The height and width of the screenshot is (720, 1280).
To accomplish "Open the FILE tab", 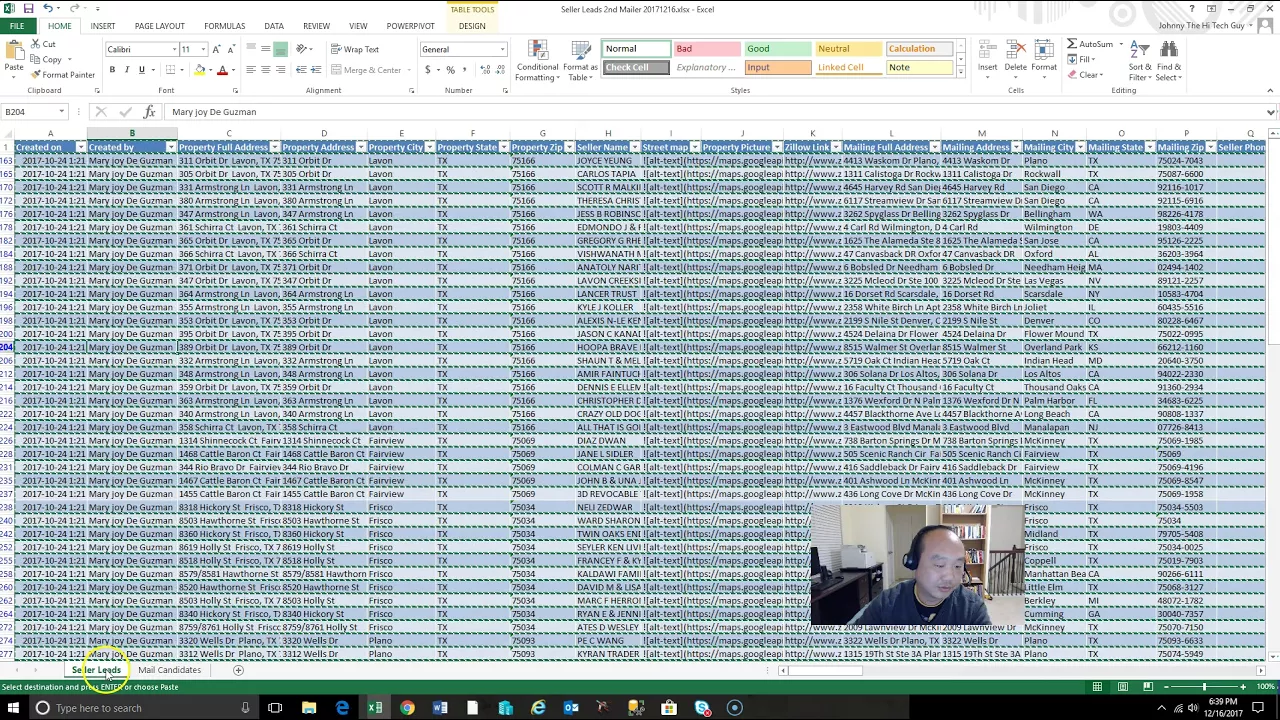I will click(17, 26).
